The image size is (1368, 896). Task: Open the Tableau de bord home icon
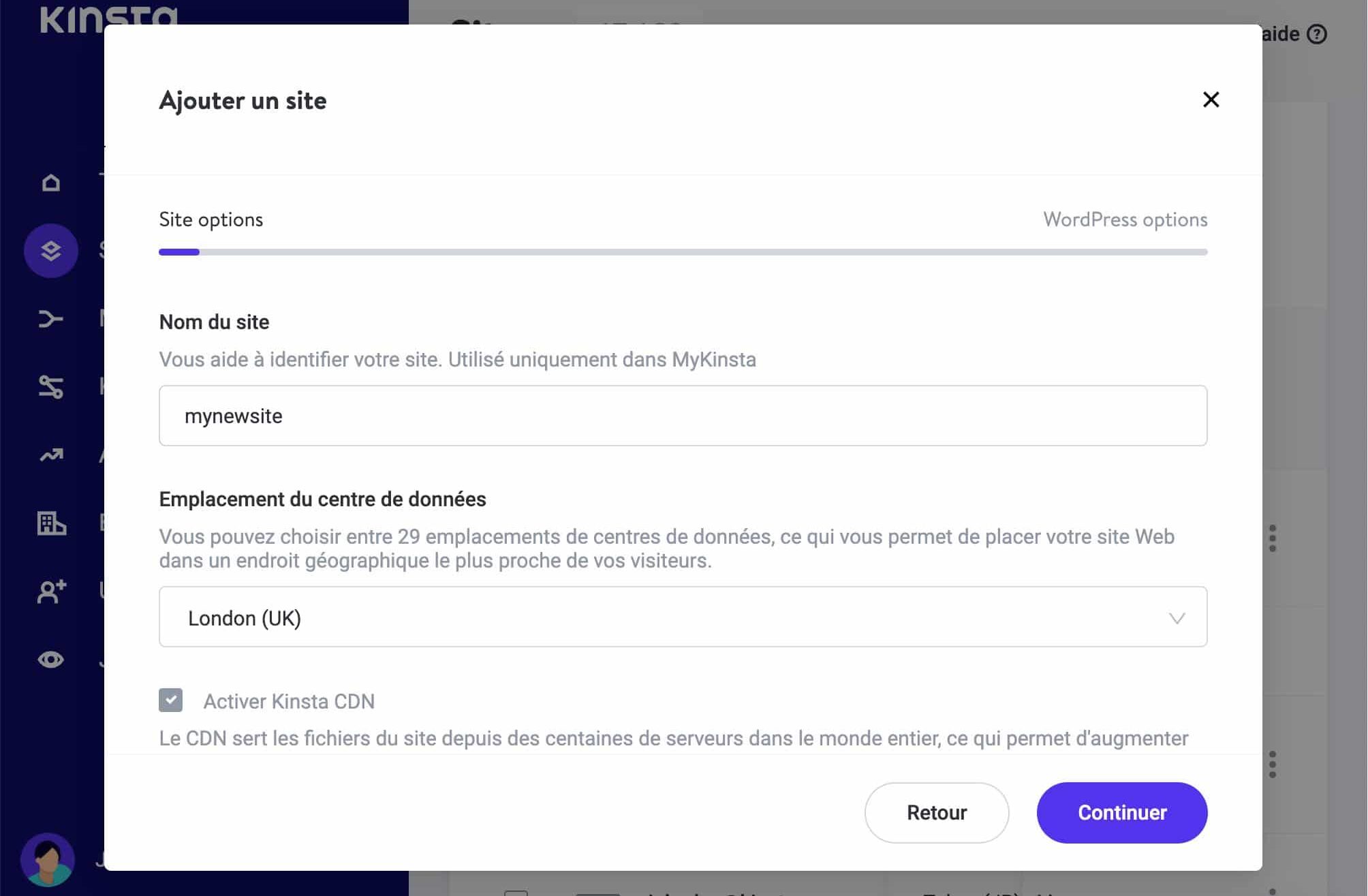[50, 182]
